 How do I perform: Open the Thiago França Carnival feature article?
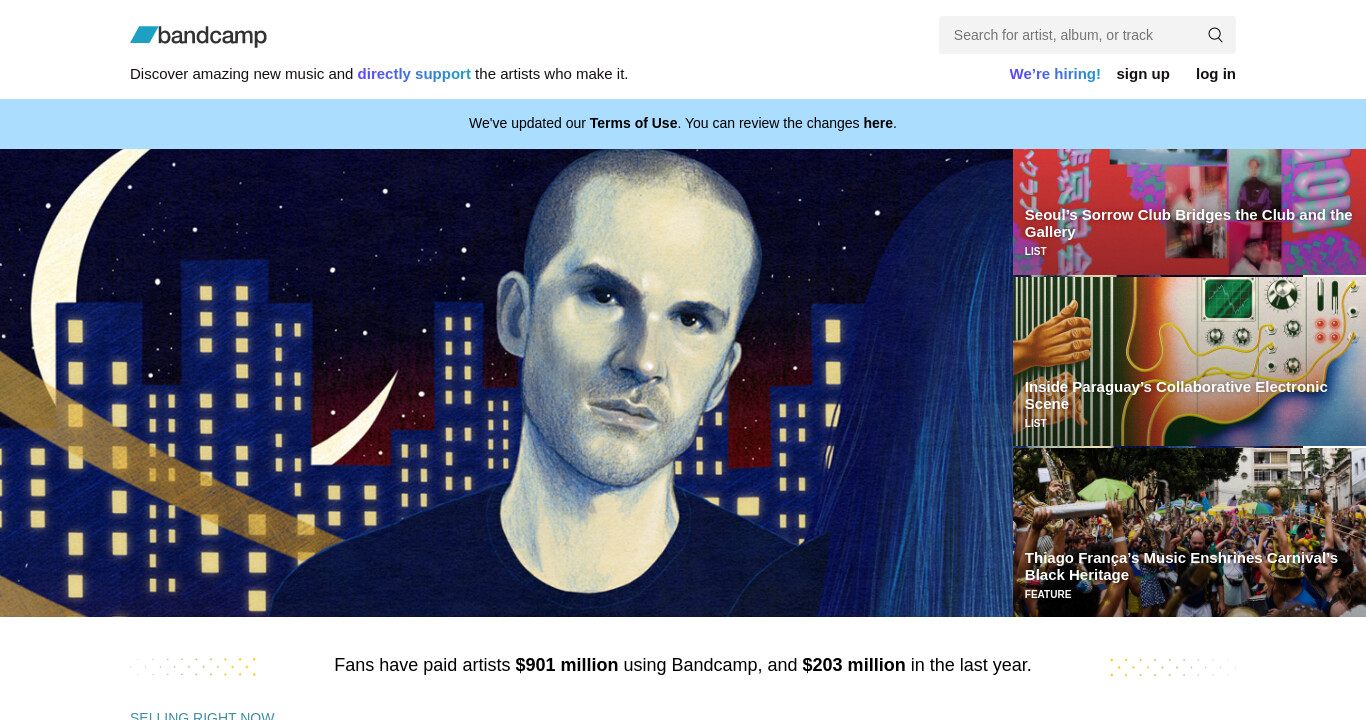[1181, 566]
